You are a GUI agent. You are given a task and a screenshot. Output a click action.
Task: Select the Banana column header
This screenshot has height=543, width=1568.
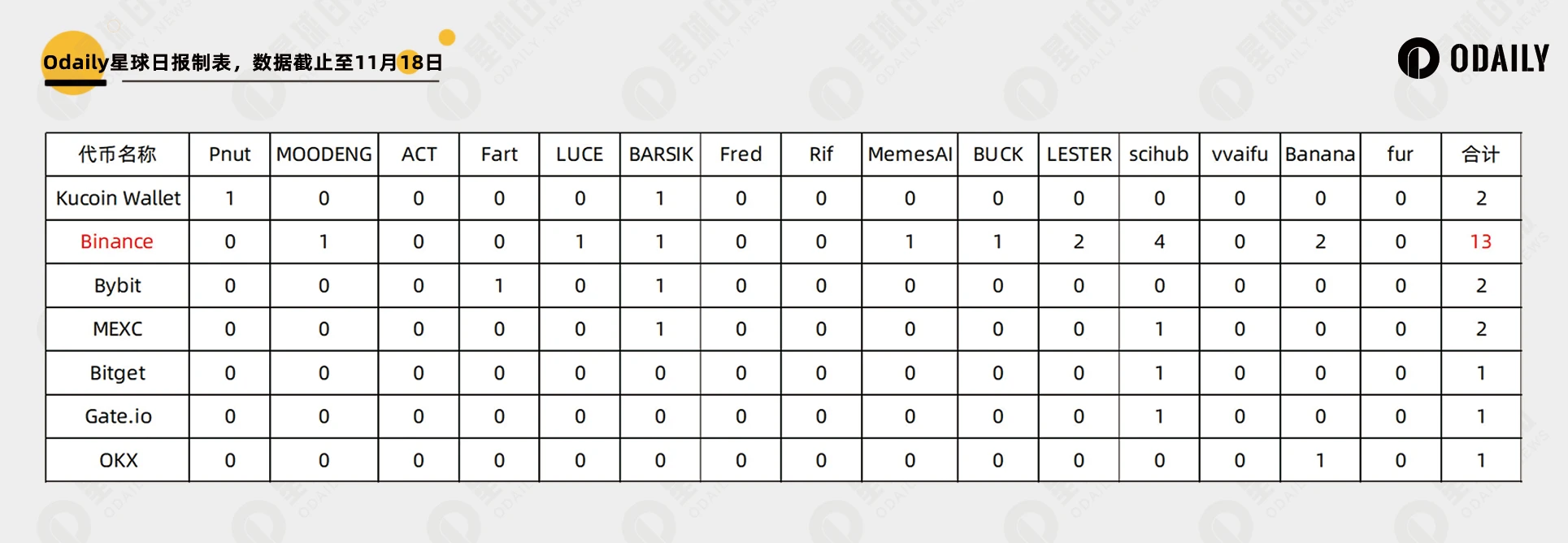coord(1320,154)
